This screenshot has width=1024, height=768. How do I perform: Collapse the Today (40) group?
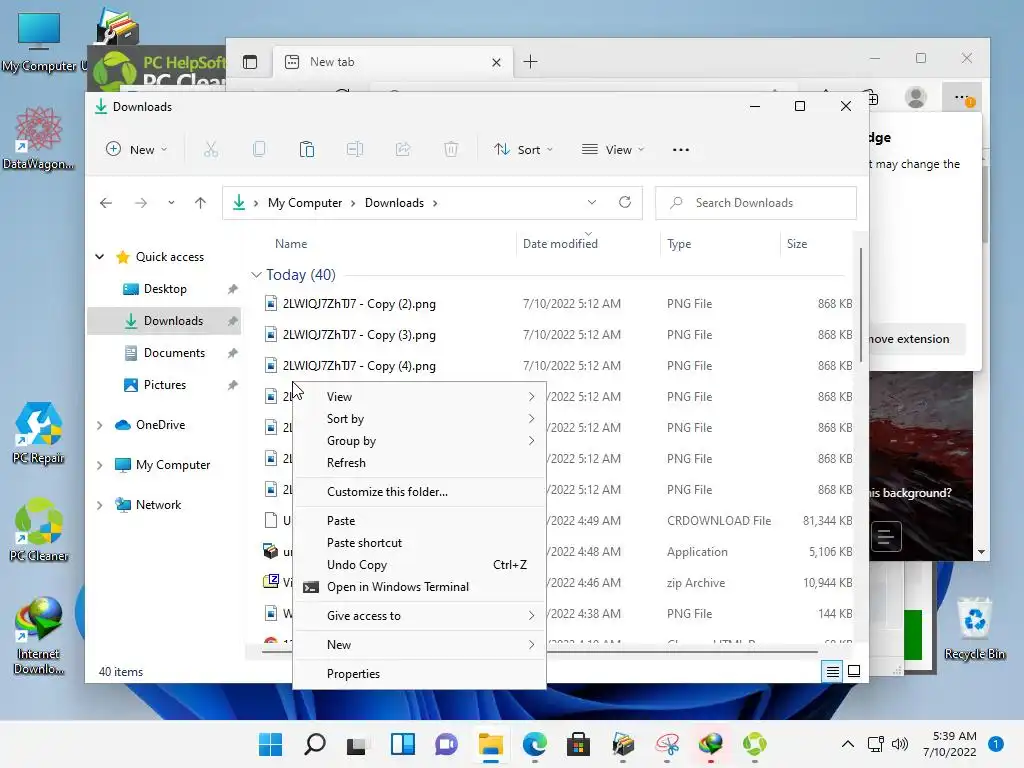[x=256, y=275]
